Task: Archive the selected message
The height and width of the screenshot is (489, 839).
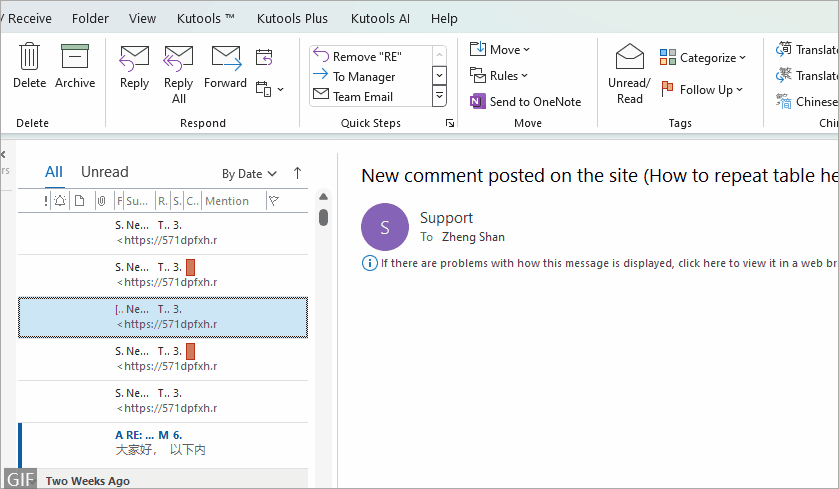Action: 75,66
